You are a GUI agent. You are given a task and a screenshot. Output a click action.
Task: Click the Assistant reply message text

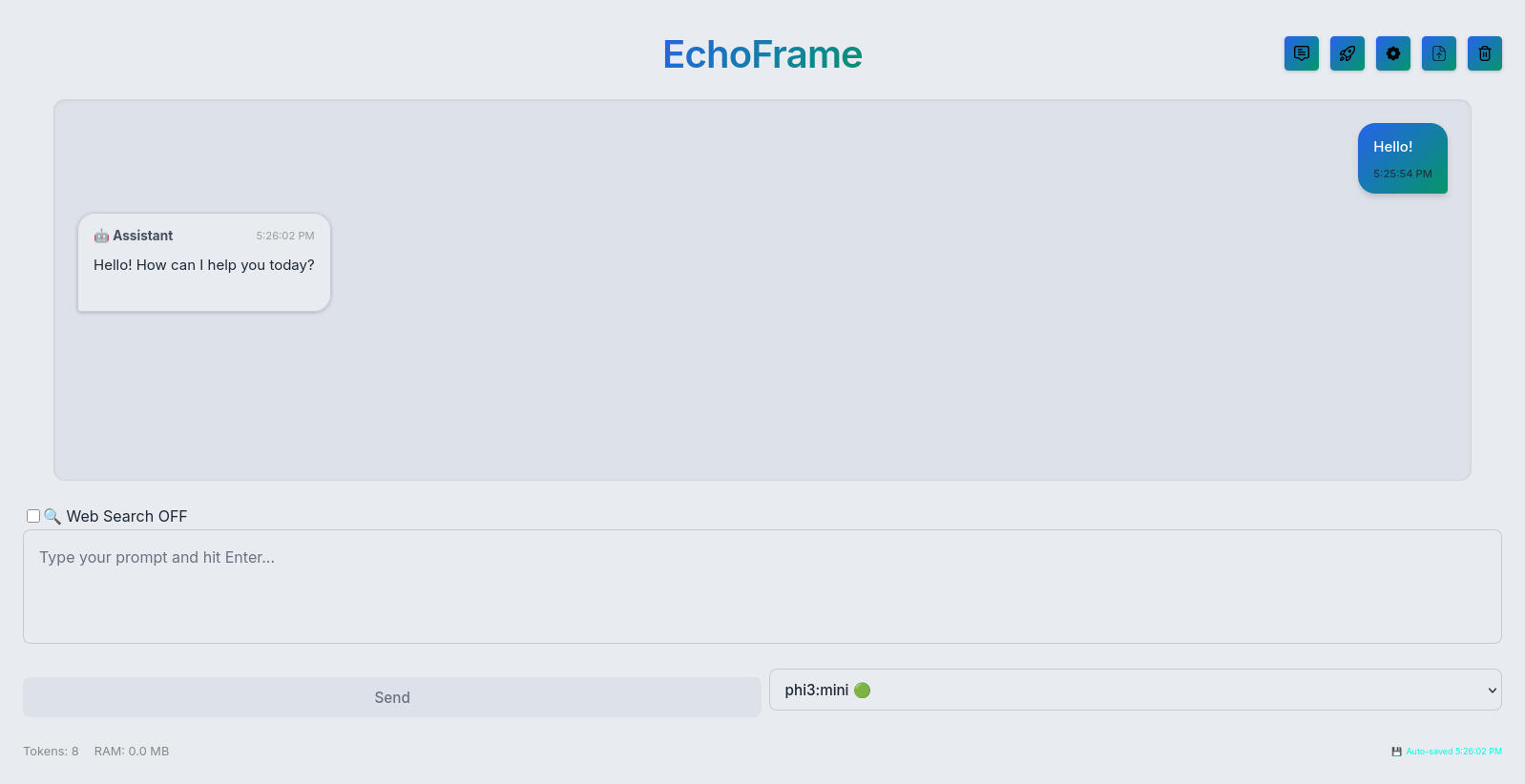coord(203,265)
